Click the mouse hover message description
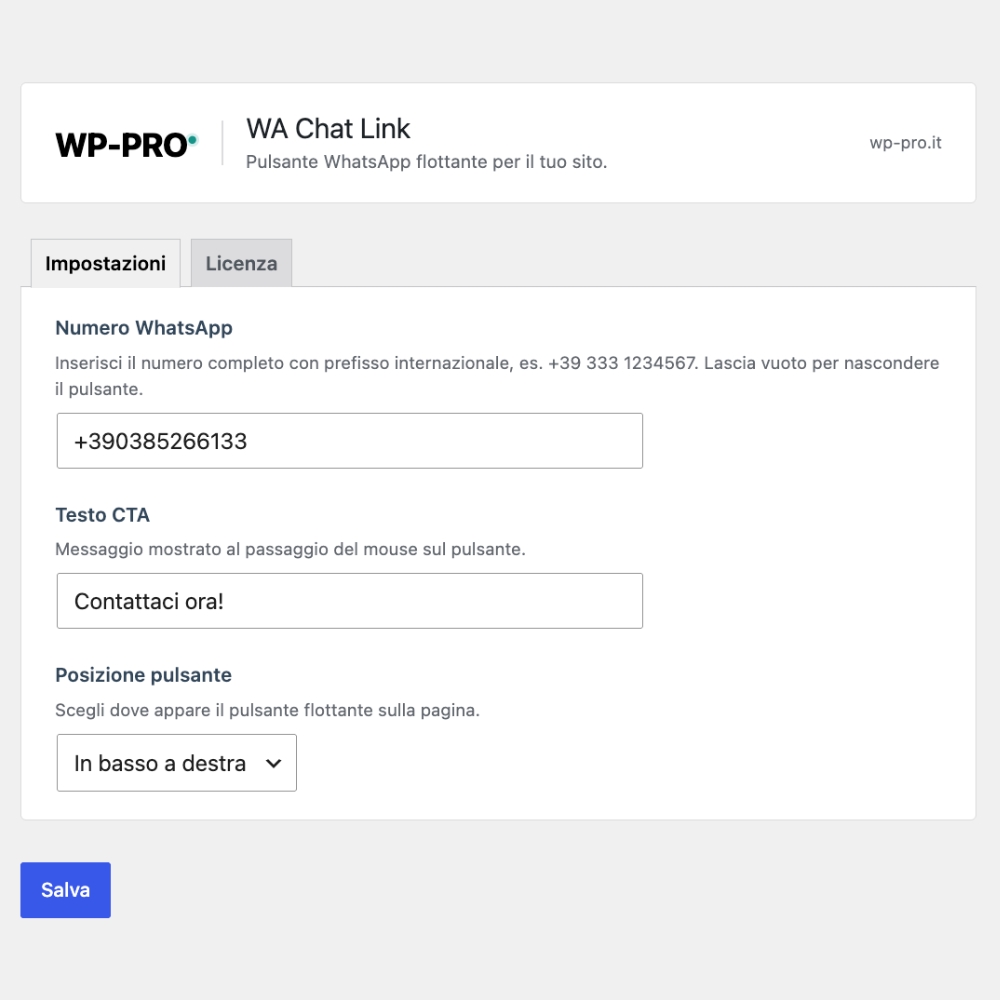Viewport: 1000px width, 1000px height. [x=290, y=549]
